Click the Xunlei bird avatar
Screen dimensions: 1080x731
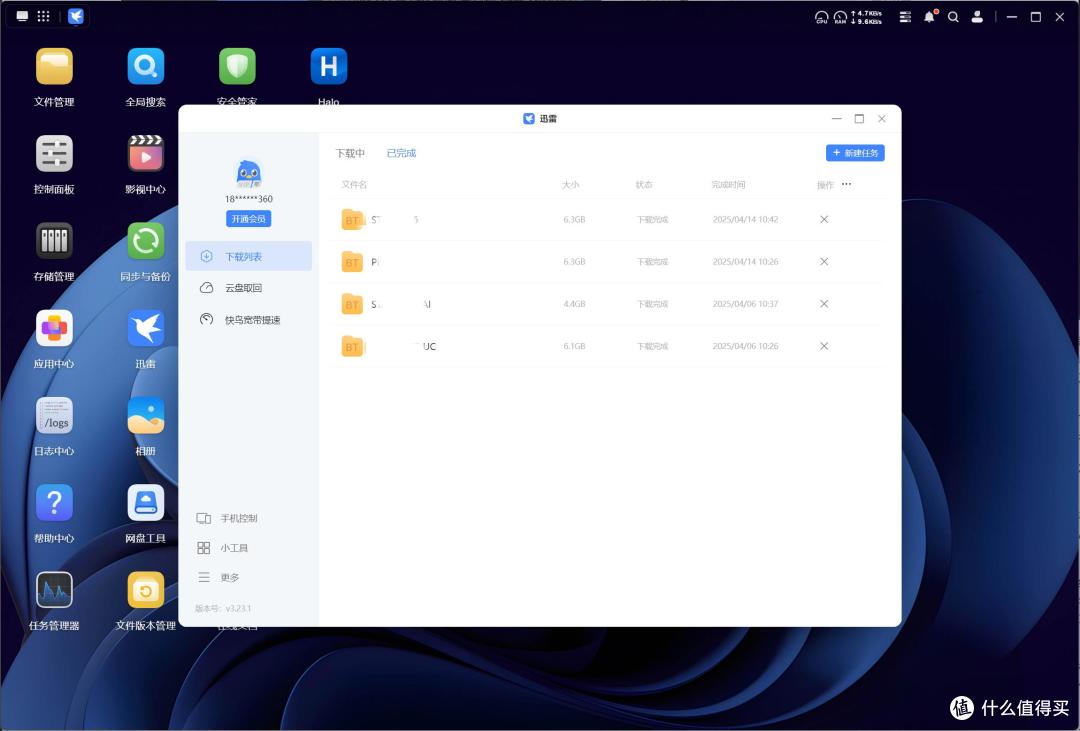(249, 174)
